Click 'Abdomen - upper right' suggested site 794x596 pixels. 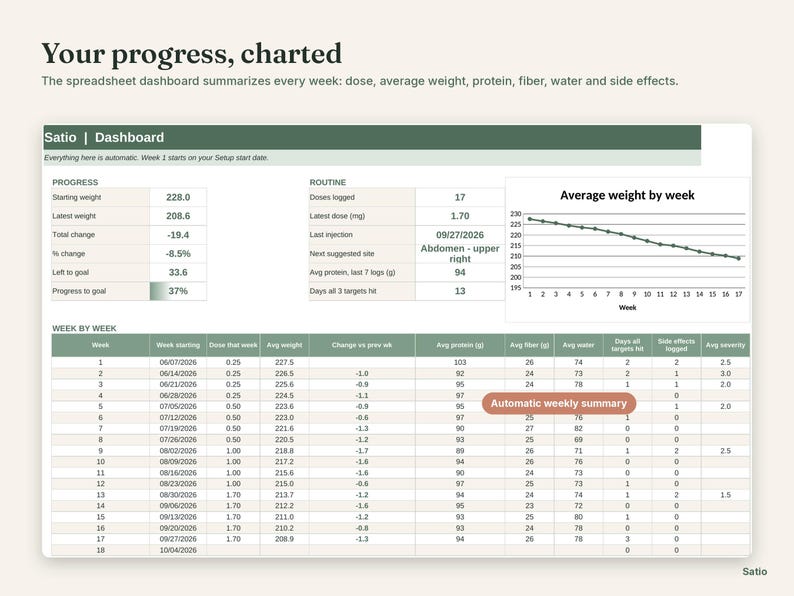pyautogui.click(x=460, y=254)
